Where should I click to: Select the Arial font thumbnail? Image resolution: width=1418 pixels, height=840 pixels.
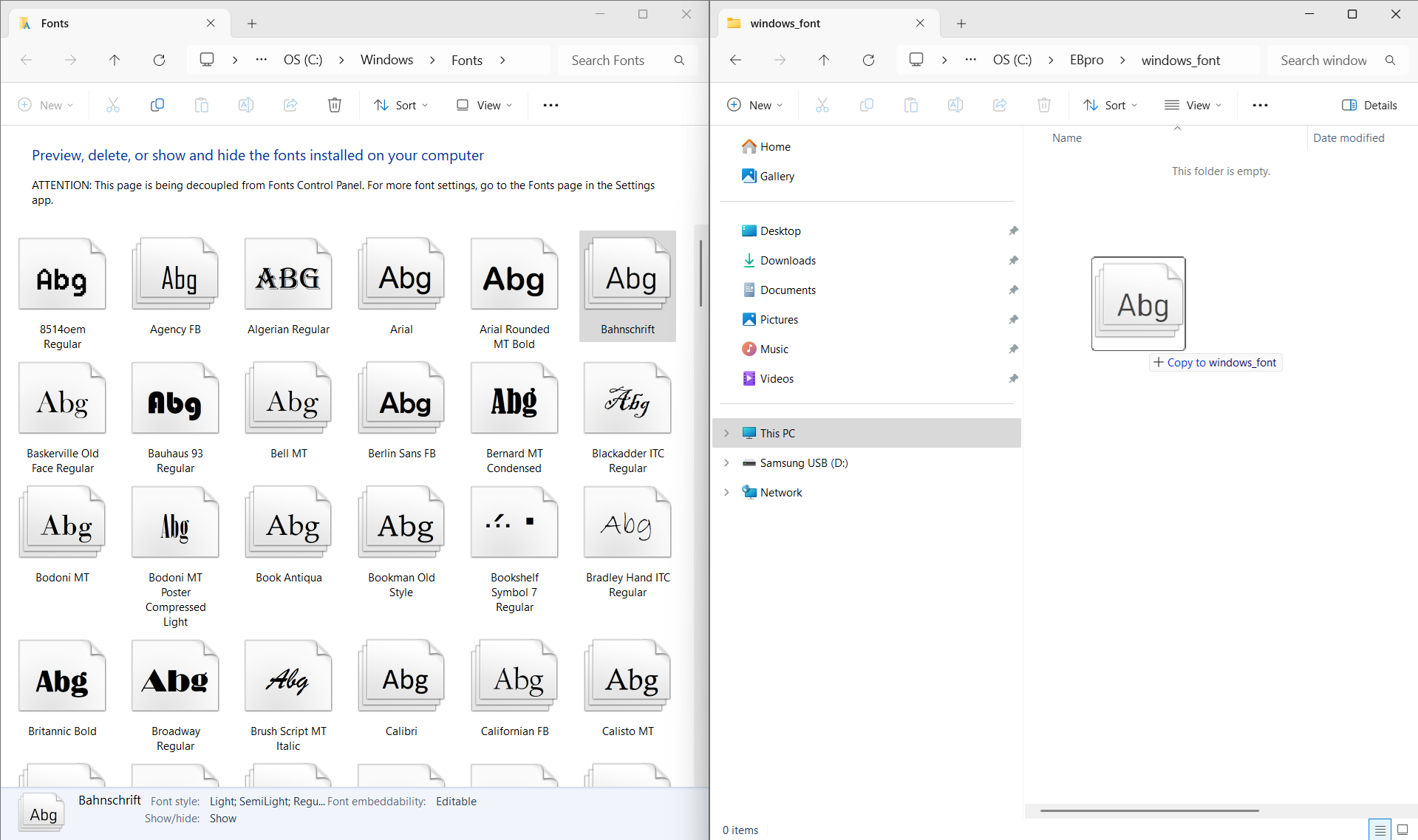401,274
